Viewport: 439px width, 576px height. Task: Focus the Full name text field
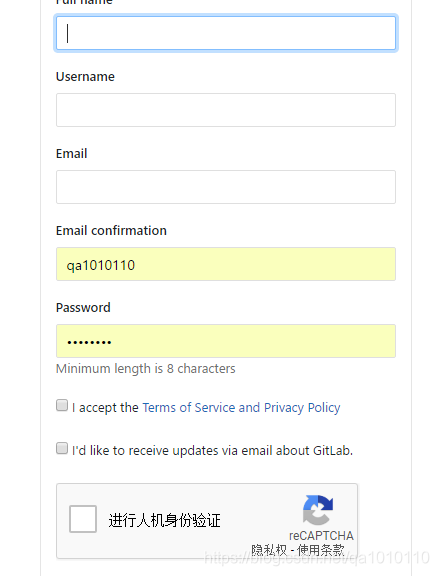coord(226,33)
